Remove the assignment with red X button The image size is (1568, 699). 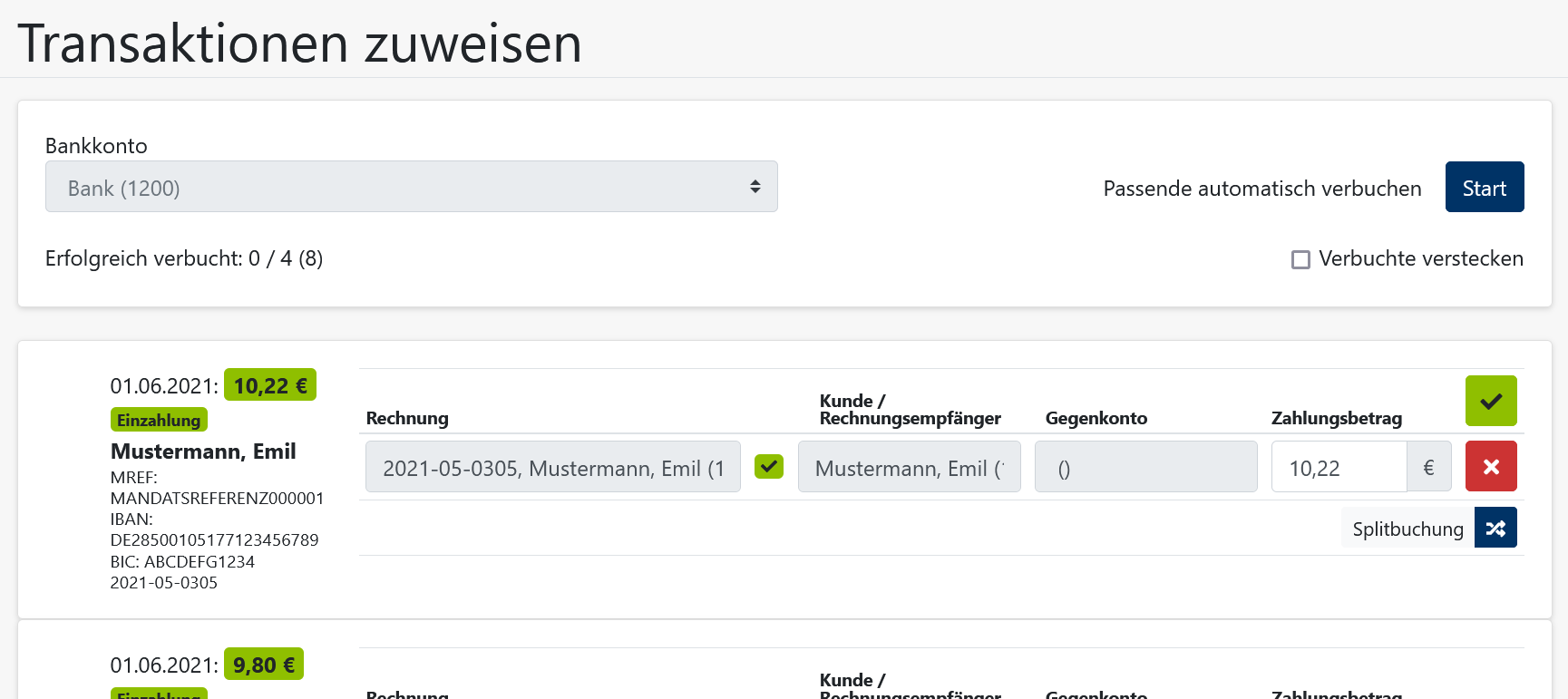(x=1491, y=466)
